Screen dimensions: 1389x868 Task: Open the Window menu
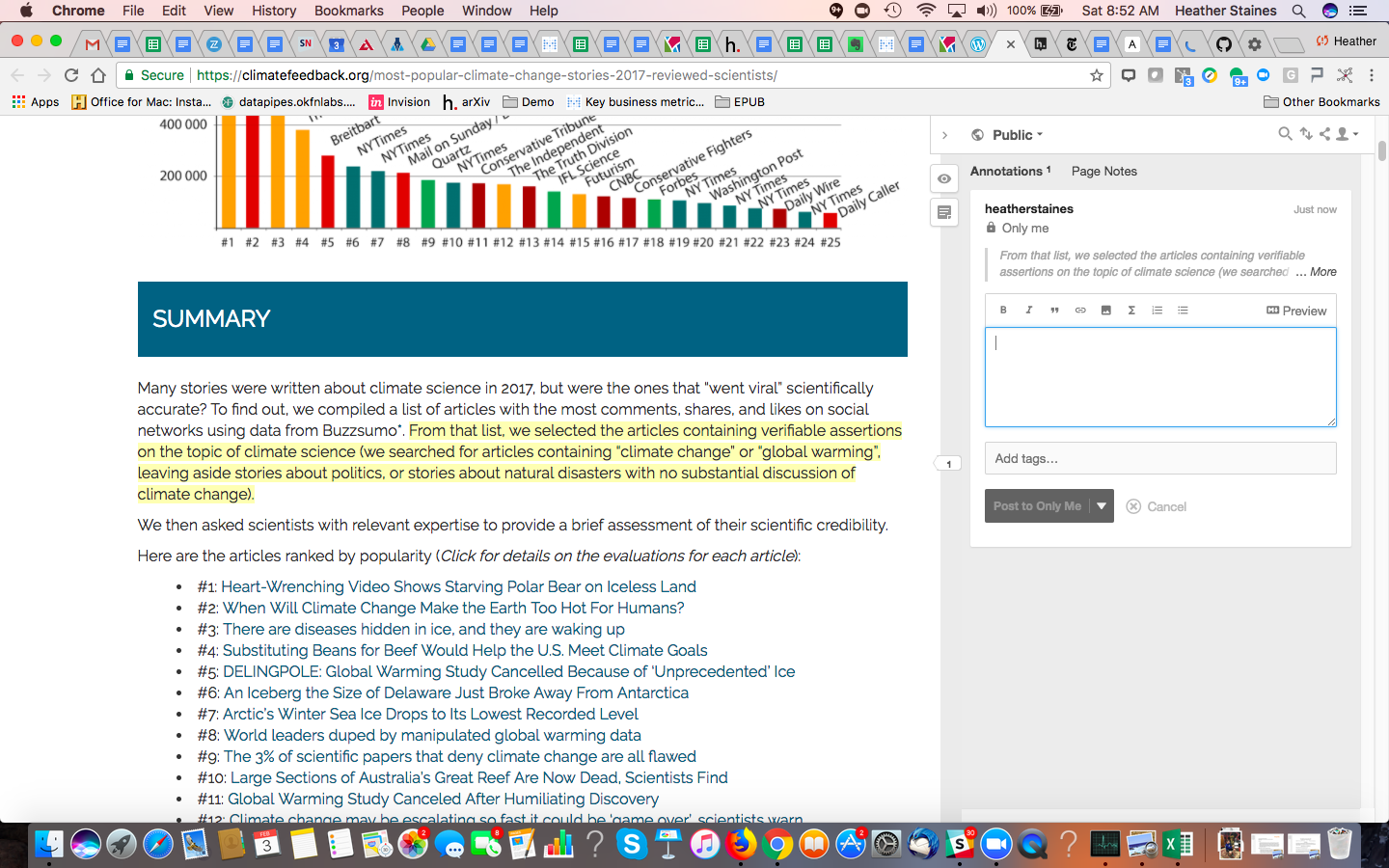[487, 11]
